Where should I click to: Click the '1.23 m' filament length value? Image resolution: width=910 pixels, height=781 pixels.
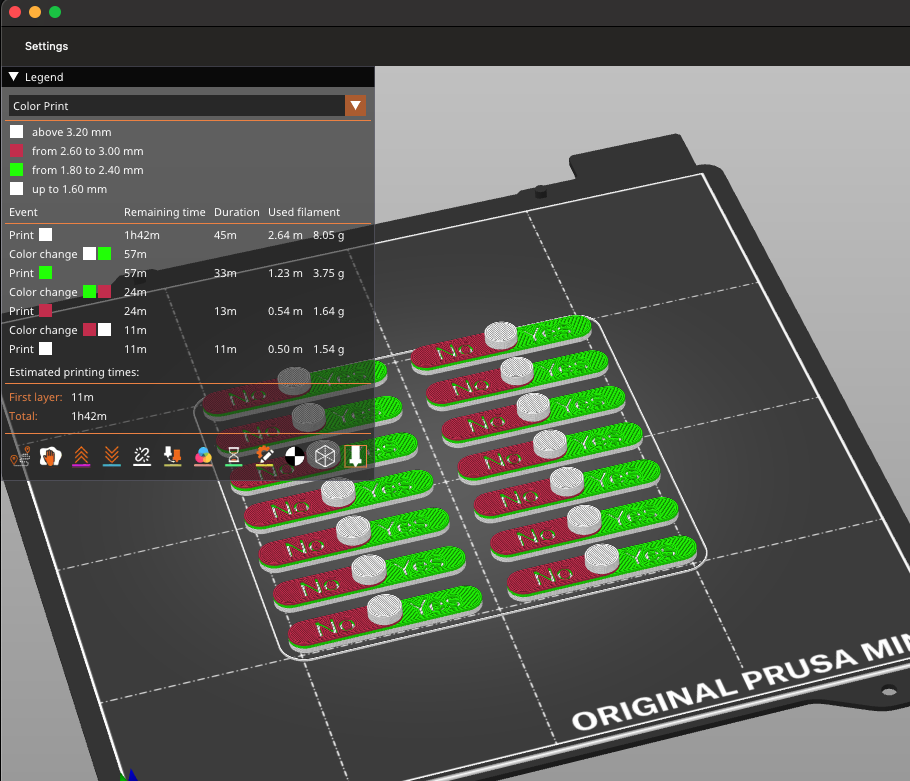tap(285, 273)
